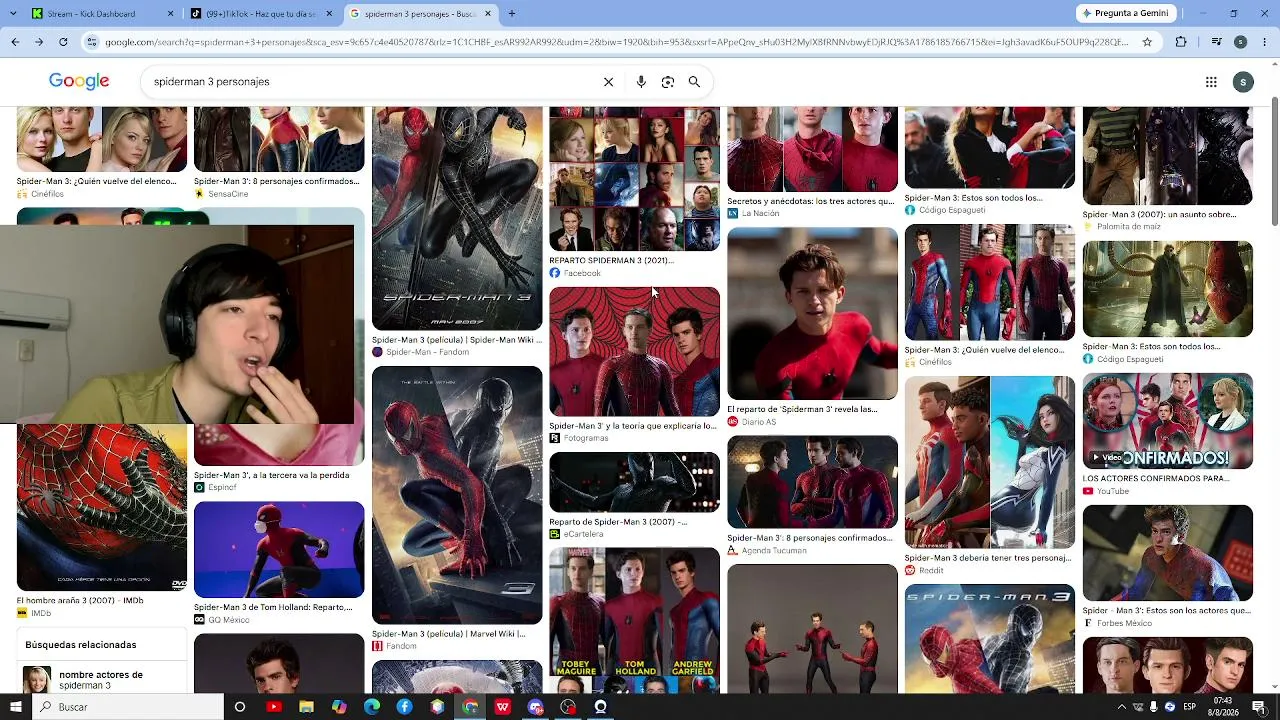
Task: Click the page vertical scrollbar
Action: tap(1274, 160)
